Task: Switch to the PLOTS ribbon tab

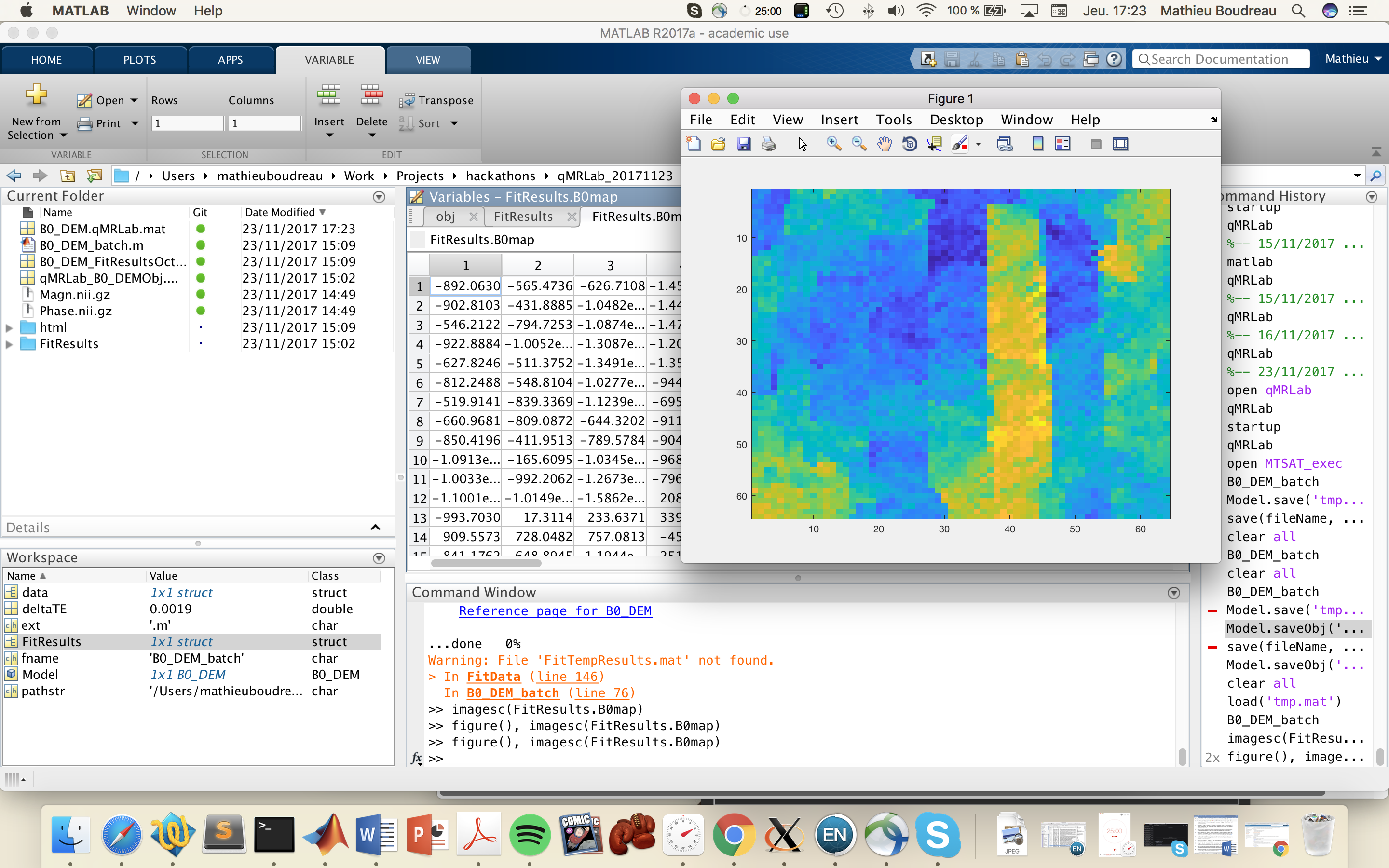Action: coord(140,59)
